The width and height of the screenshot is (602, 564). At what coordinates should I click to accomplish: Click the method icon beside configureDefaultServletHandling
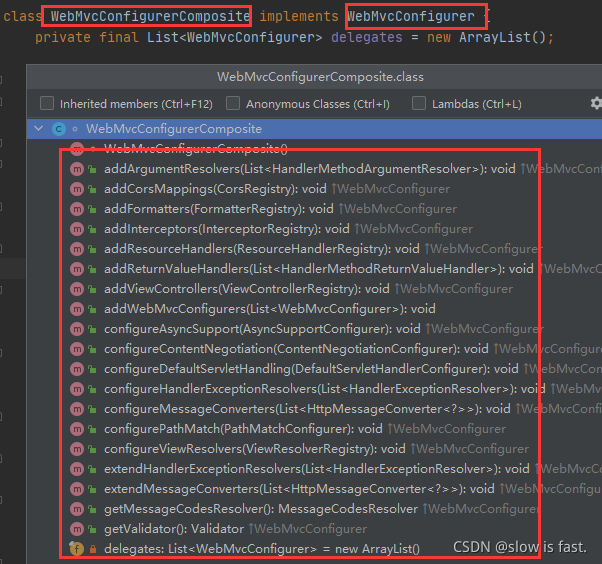77,369
